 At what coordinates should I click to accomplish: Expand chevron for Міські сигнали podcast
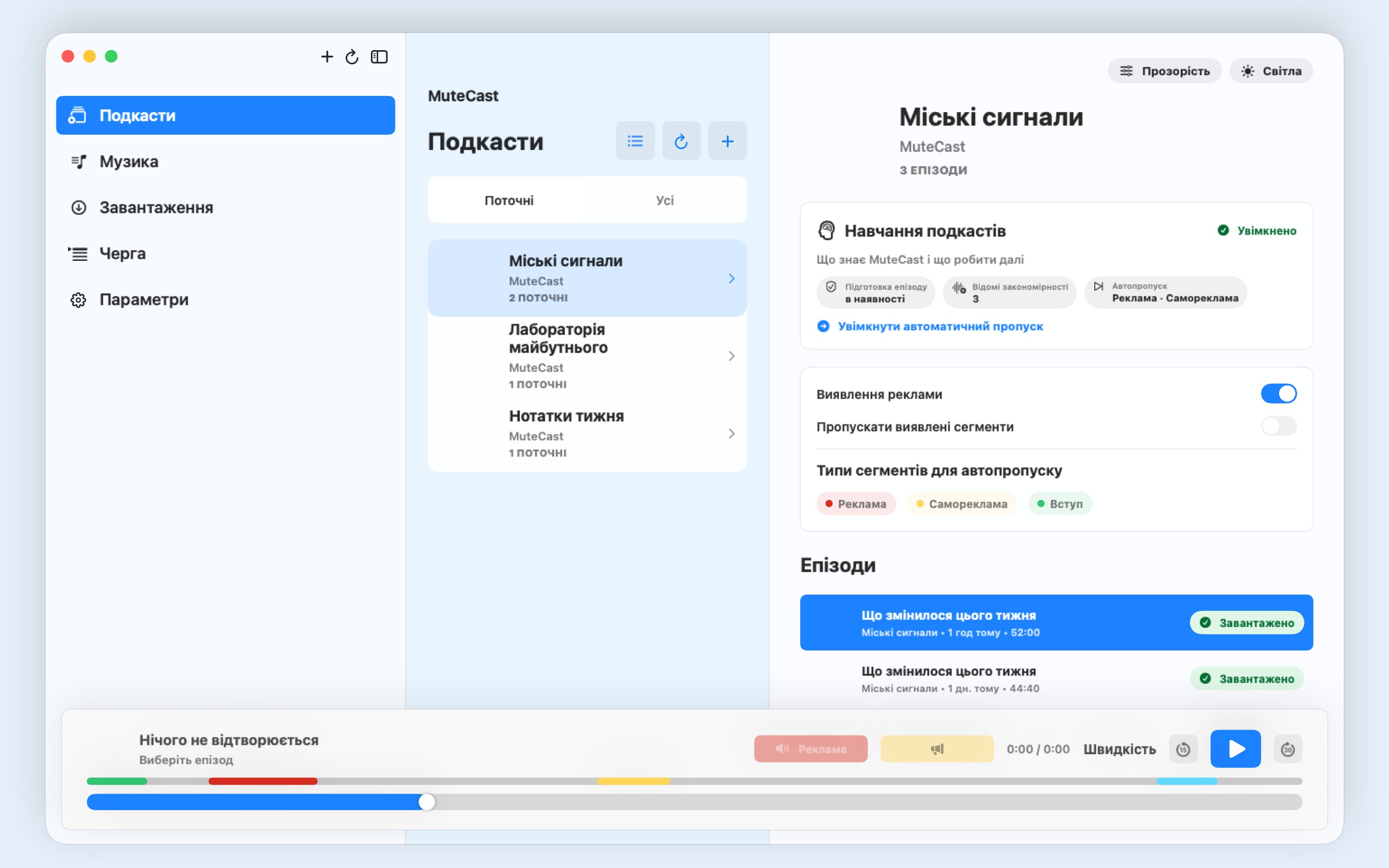coord(731,278)
